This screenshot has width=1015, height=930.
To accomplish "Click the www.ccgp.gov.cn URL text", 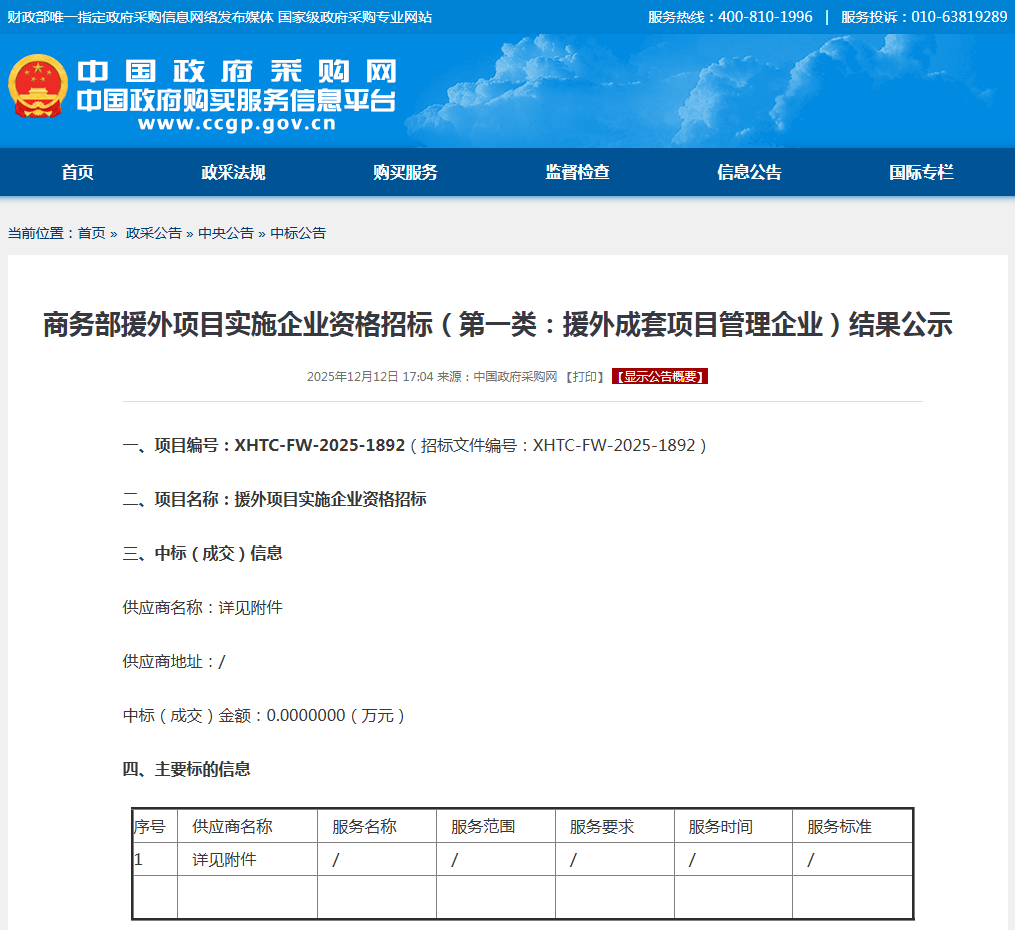I will click(236, 125).
